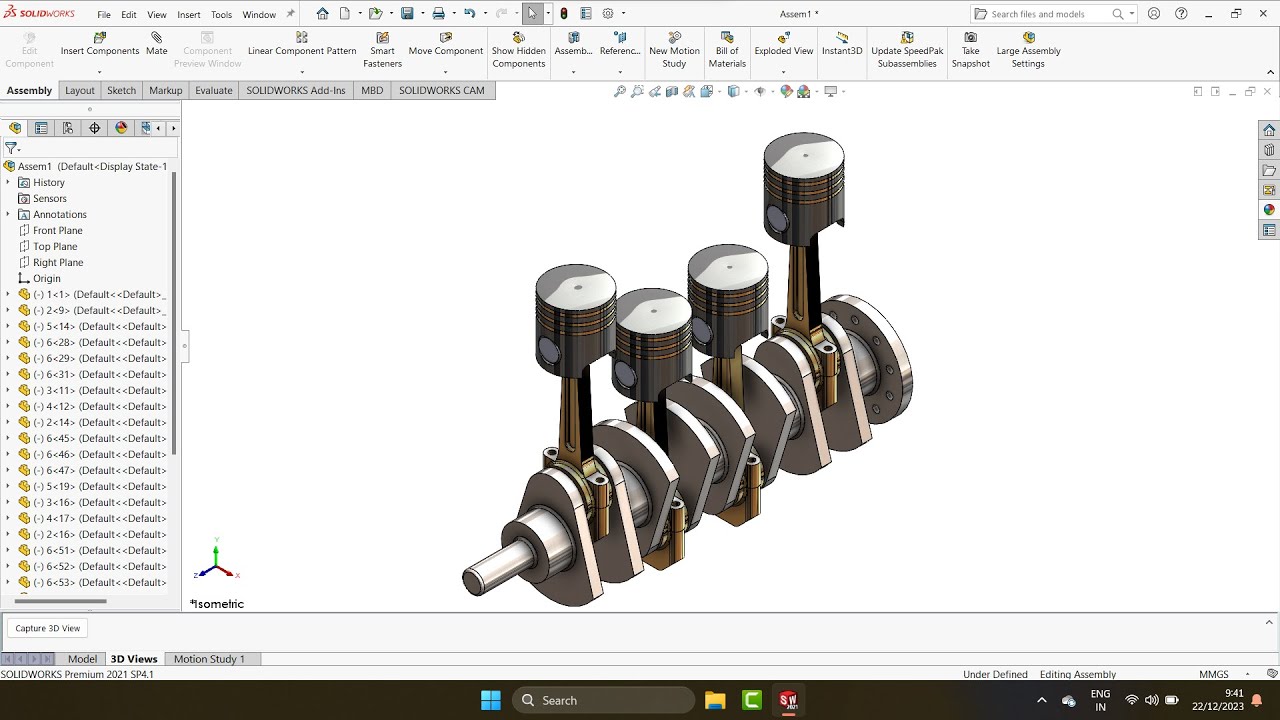Viewport: 1280px width, 720px height.
Task: Click Edit Appearance in view toolbar
Action: [x=786, y=91]
